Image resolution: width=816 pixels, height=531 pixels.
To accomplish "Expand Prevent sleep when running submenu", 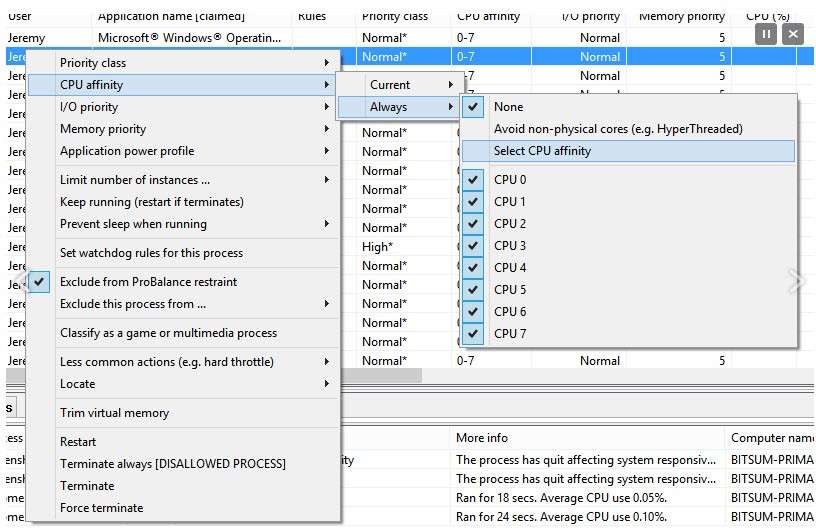I will click(x=183, y=224).
